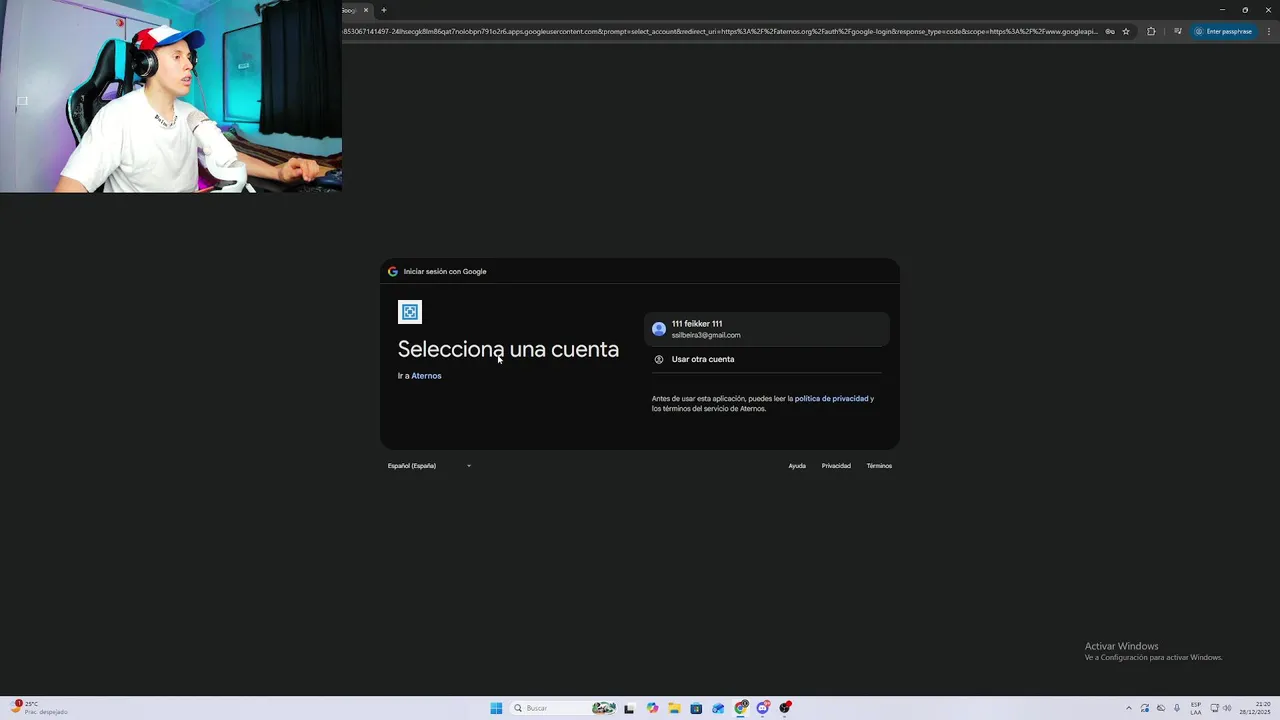Open the media control icon in toolbar
This screenshot has width=1280, height=720.
(1178, 31)
